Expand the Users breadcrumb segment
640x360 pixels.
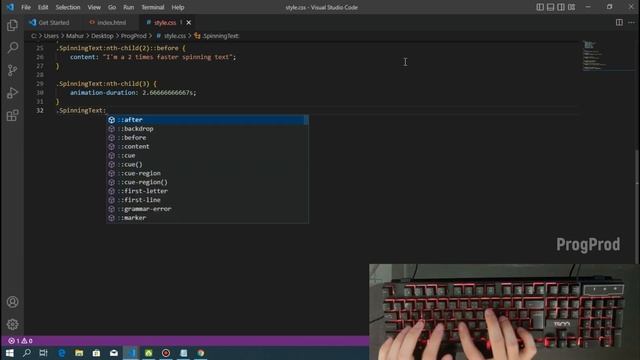pos(51,36)
